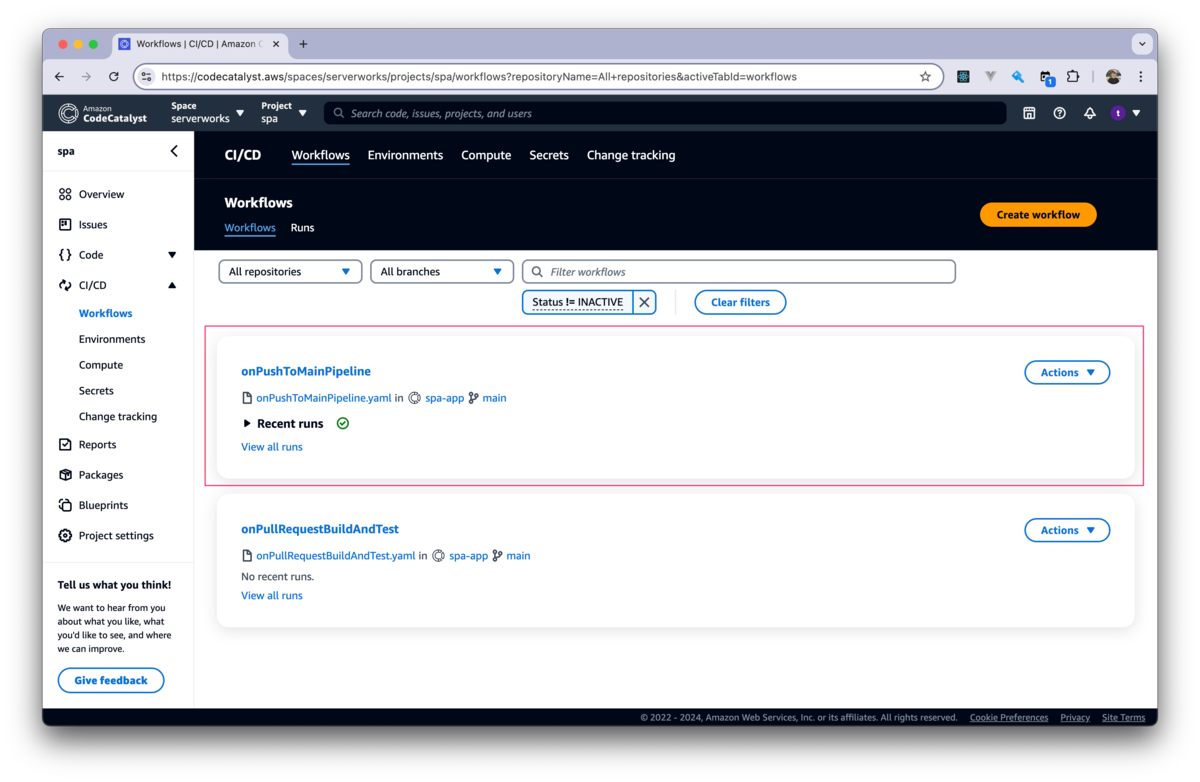Image resolution: width=1200 pixels, height=782 pixels.
Task: Click browser forward arrow
Action: point(86,76)
